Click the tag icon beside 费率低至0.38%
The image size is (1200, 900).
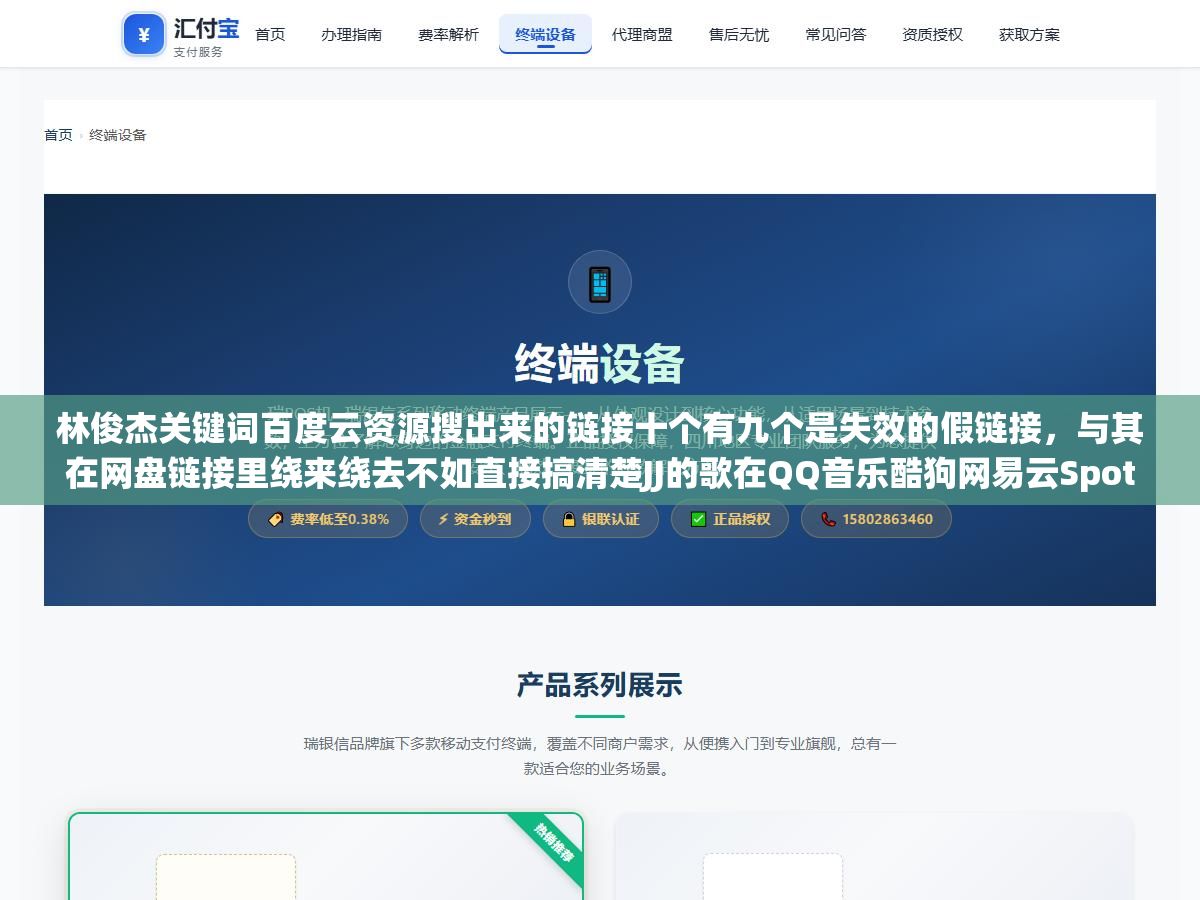[276, 519]
